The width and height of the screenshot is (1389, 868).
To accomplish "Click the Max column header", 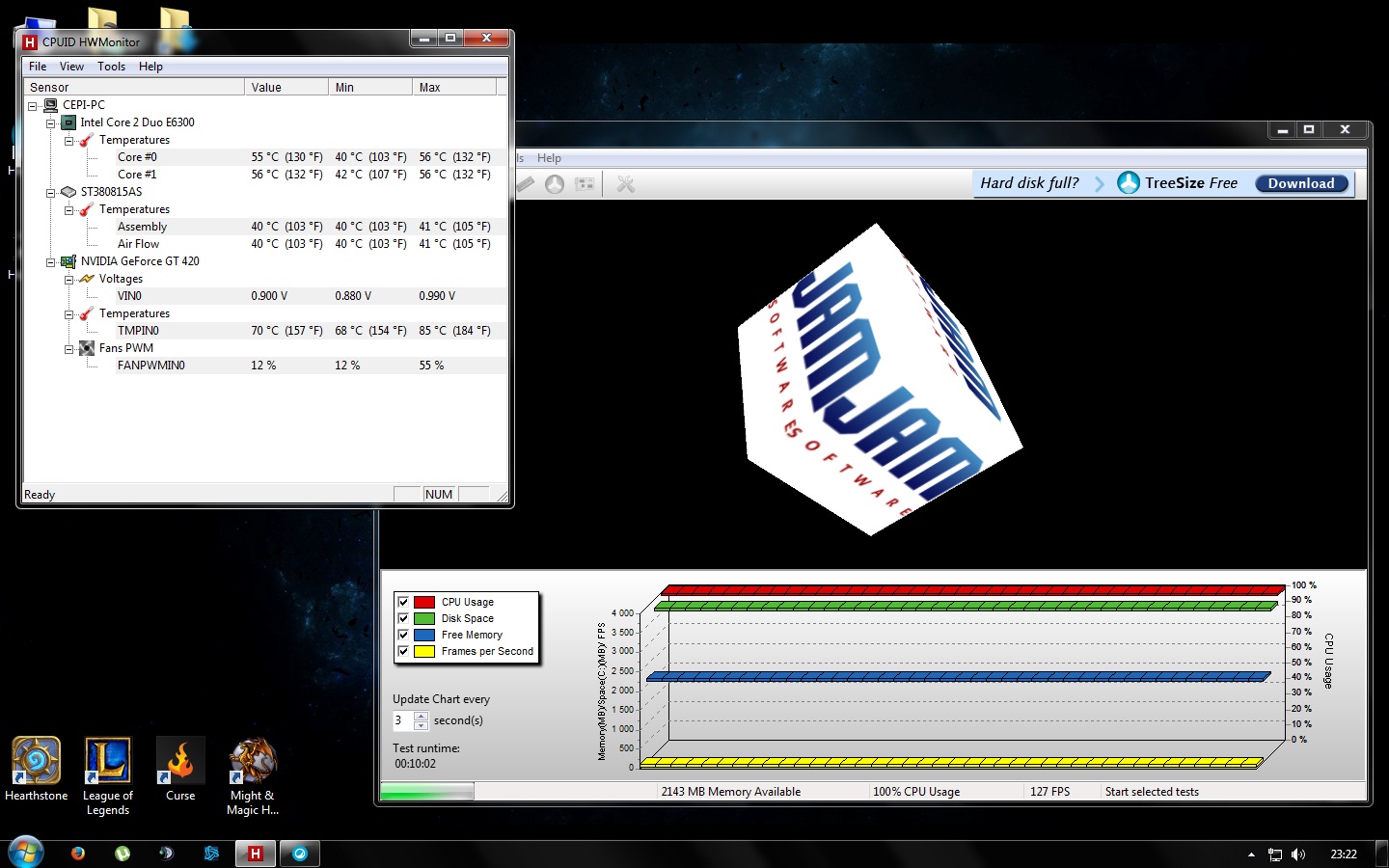I will (454, 87).
